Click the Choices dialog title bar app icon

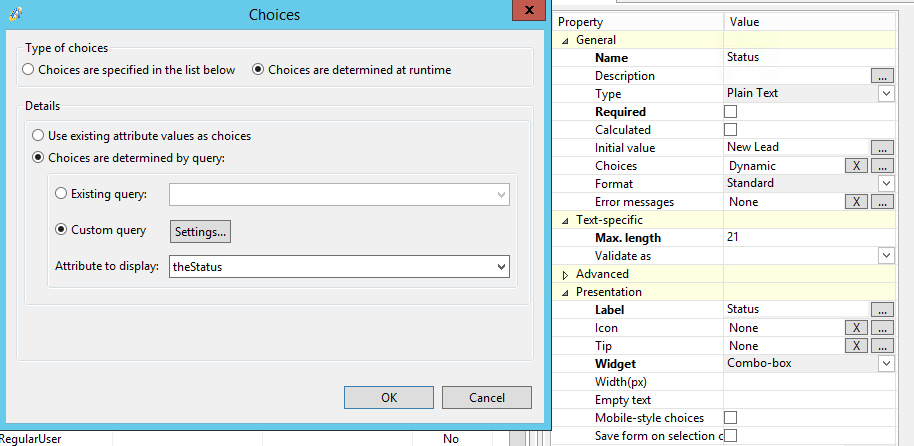pyautogui.click(x=16, y=13)
